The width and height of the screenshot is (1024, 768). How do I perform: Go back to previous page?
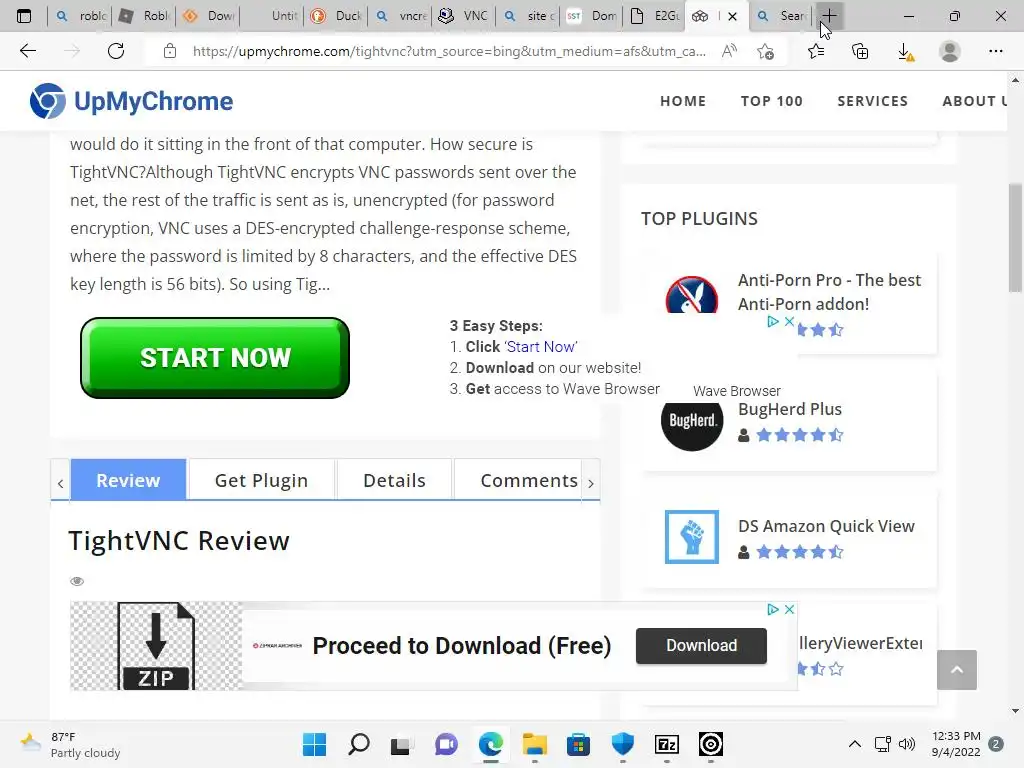click(27, 51)
